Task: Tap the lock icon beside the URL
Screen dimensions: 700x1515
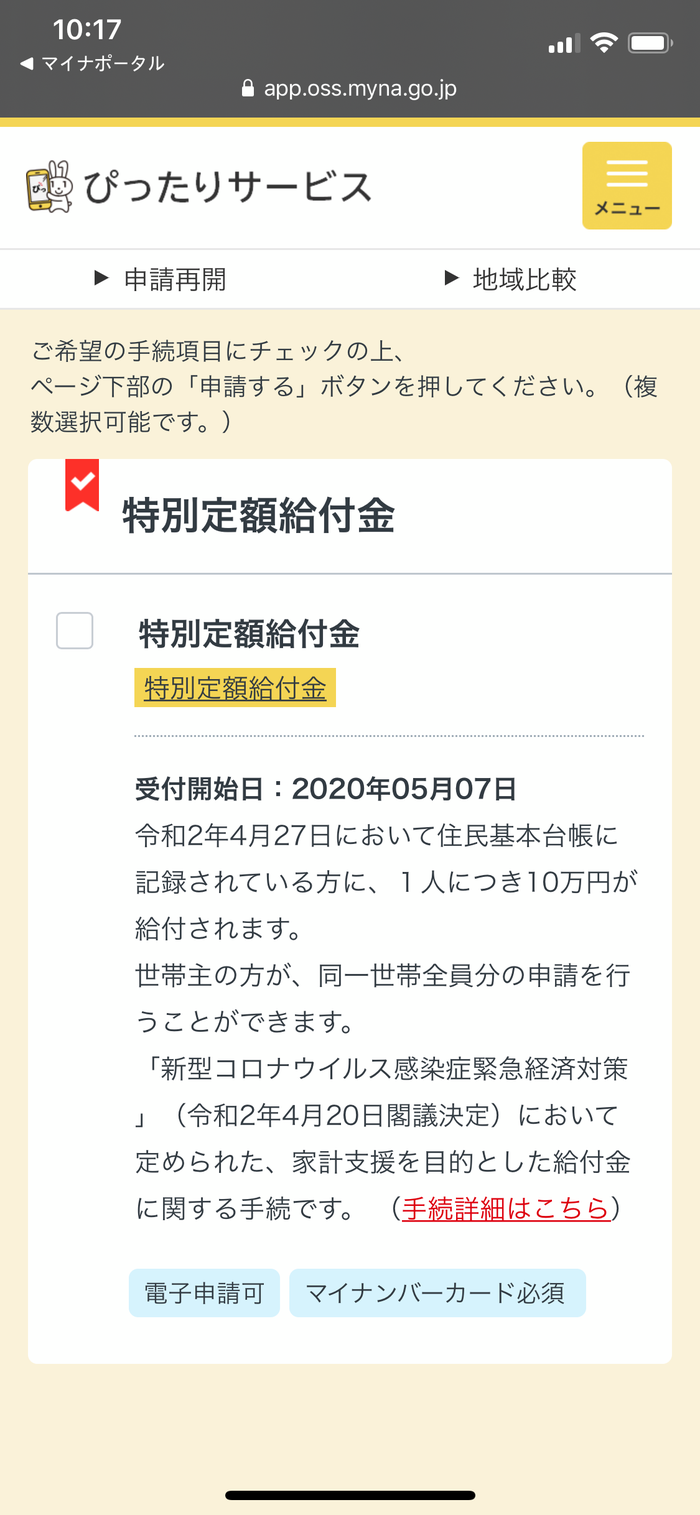Action: [x=249, y=89]
